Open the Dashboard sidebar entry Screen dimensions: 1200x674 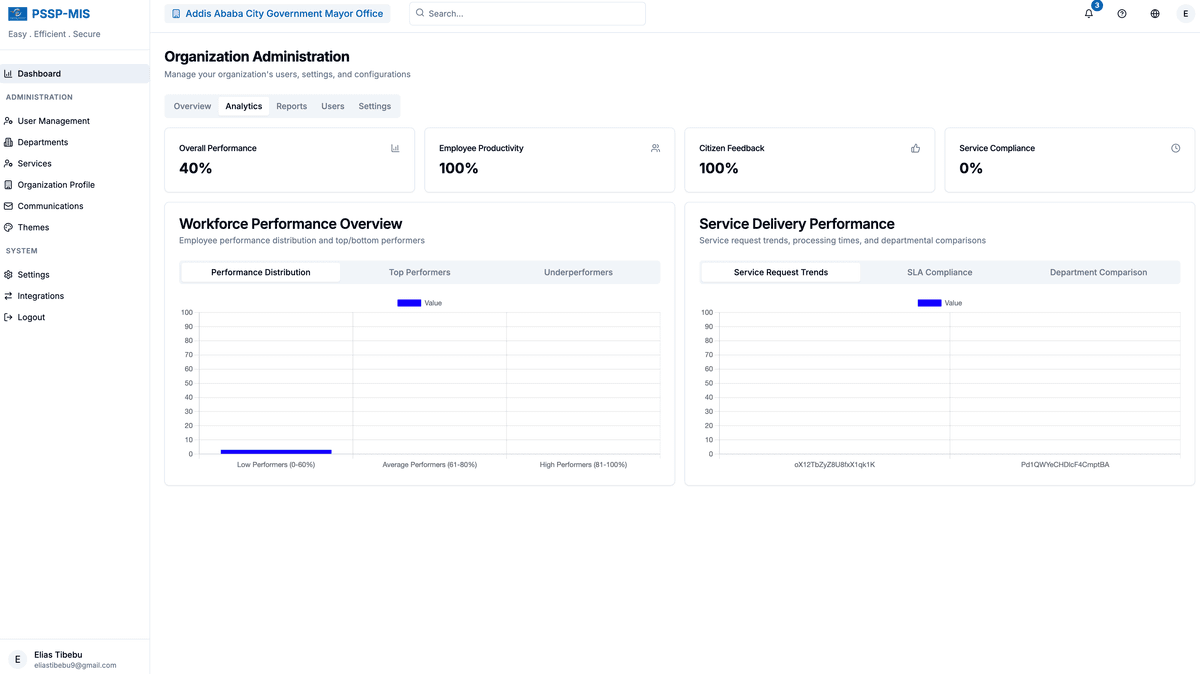click(x=40, y=73)
